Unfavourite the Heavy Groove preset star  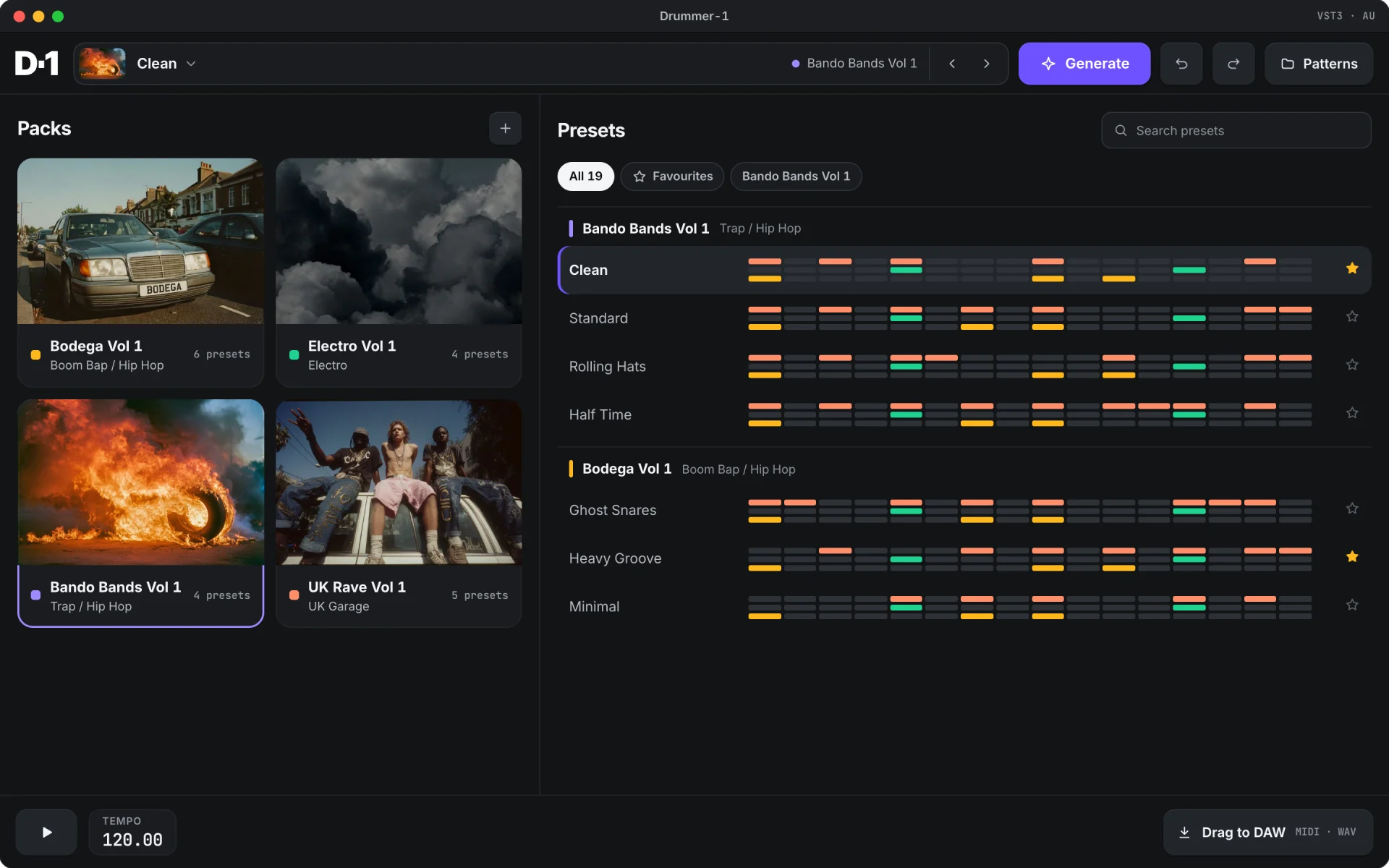click(1351, 556)
